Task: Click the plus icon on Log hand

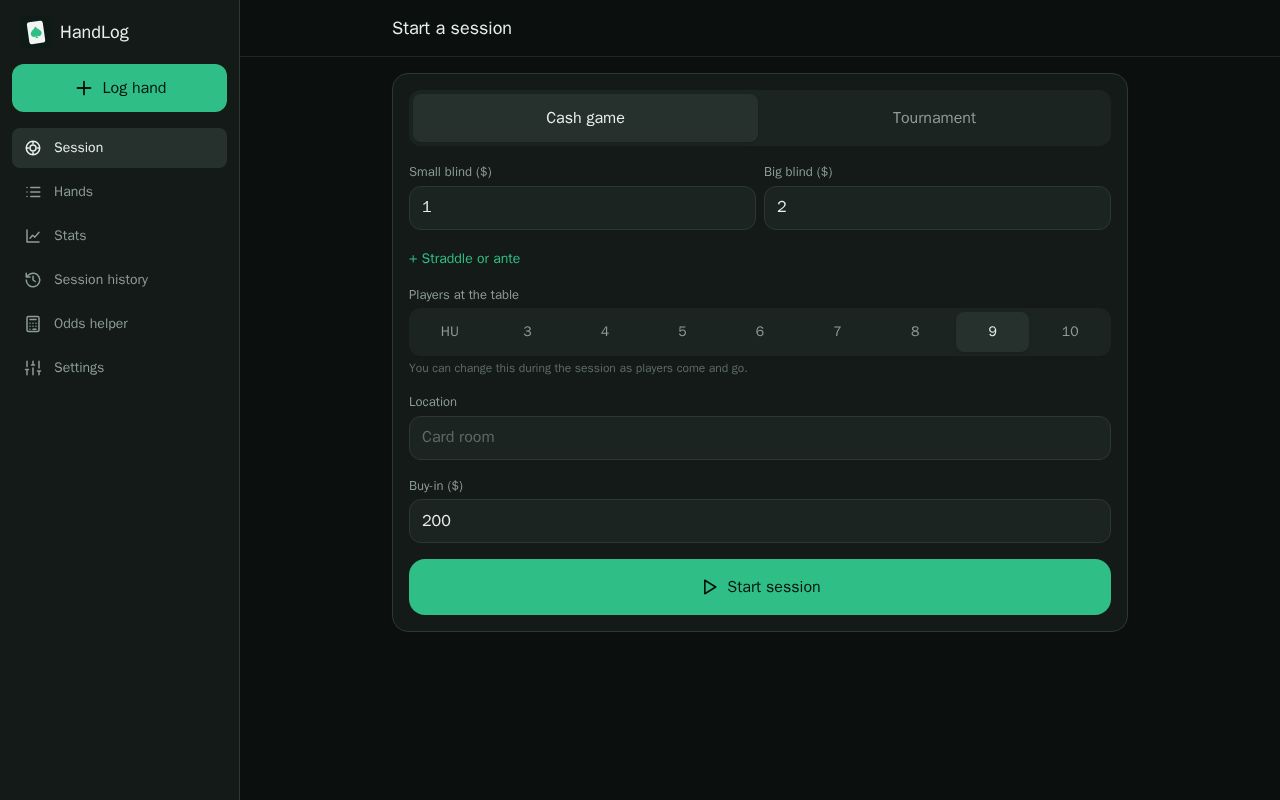Action: (x=84, y=88)
